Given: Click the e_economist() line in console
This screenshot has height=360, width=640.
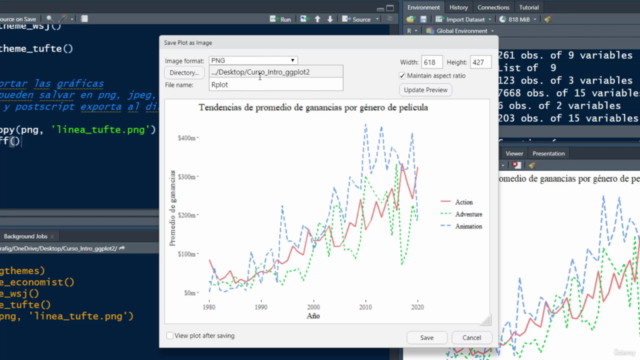Looking at the screenshot, I should click(37, 282).
